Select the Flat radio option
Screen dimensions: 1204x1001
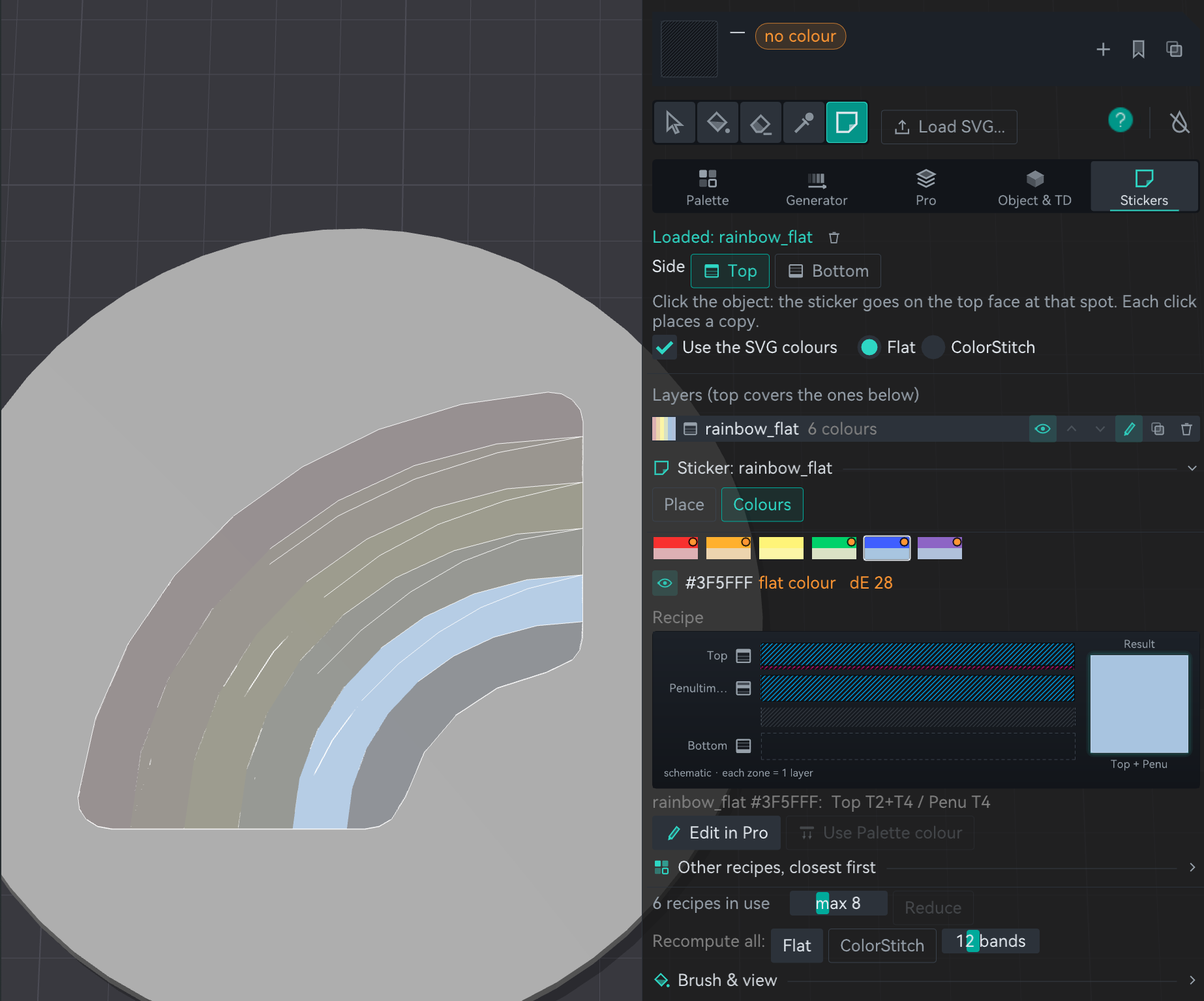pos(869,347)
